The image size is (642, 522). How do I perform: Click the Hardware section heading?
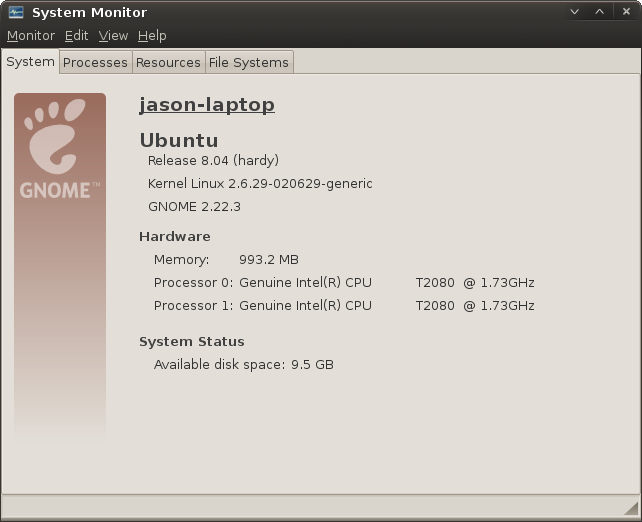[x=175, y=237]
